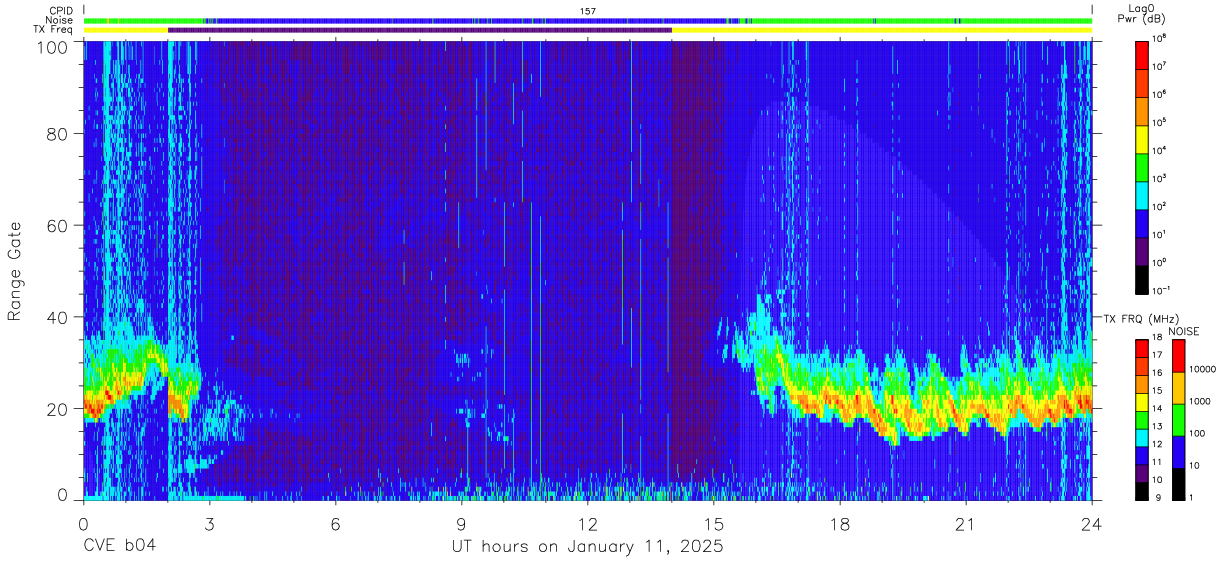The image size is (1228, 567).
Task: Pick the orange segment of the NOISE color bar
Action: [x=1177, y=388]
